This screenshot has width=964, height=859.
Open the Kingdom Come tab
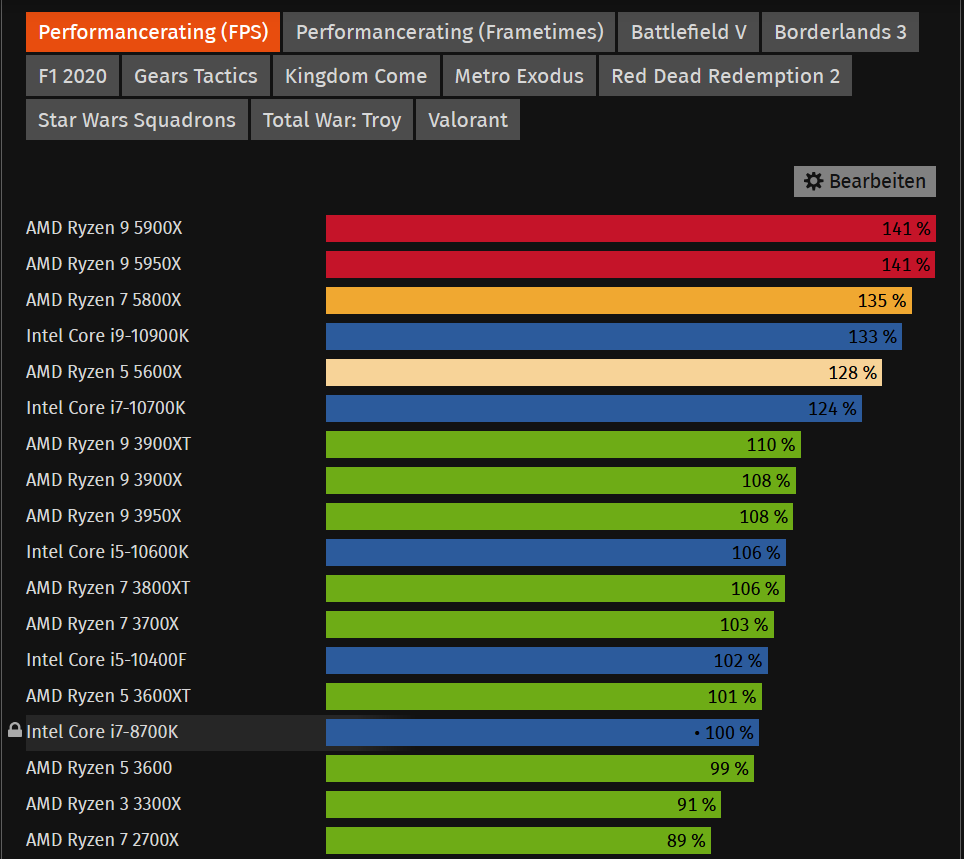coord(356,76)
